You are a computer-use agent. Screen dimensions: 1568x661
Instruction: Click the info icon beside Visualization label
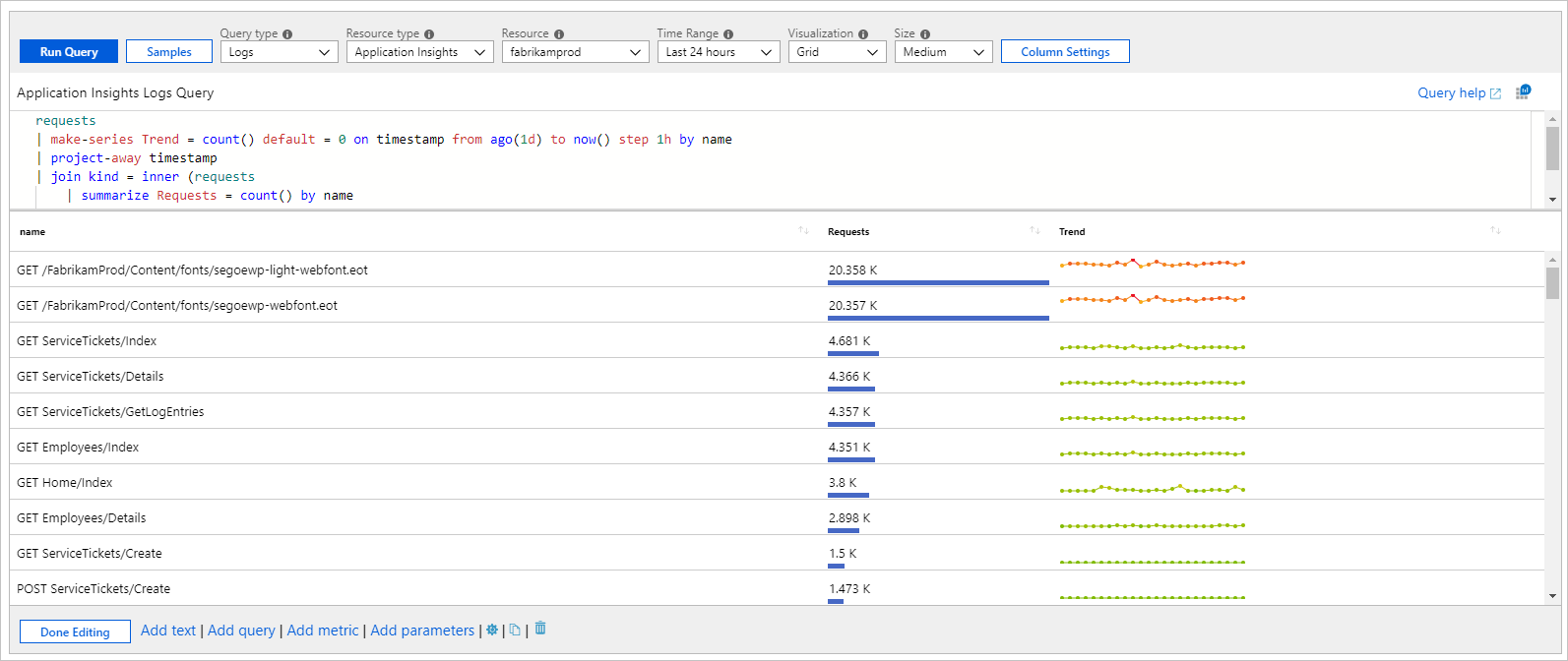(863, 34)
